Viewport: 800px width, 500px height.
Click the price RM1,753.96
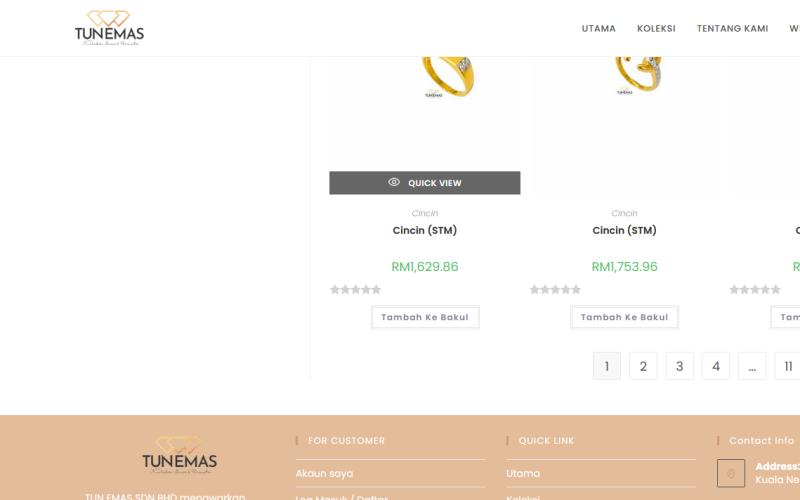624,267
